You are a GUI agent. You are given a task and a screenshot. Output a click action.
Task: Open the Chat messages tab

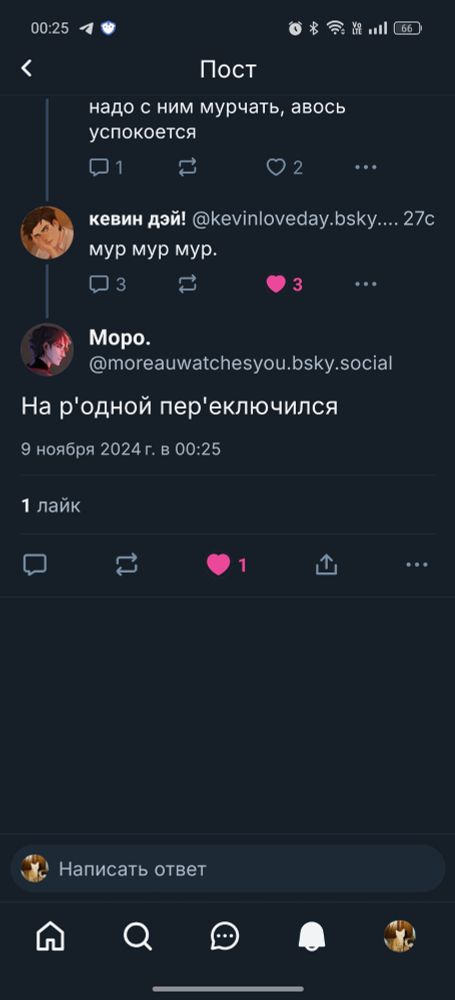coord(225,936)
